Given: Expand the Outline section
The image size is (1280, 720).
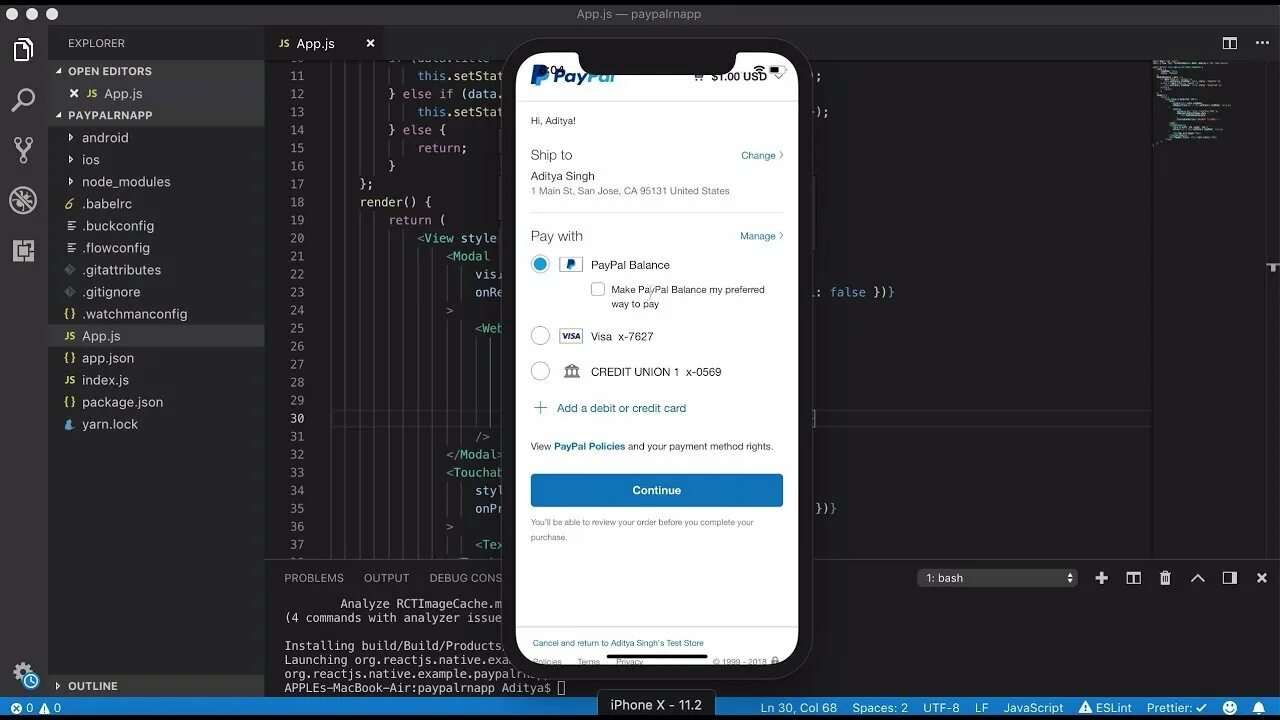Looking at the screenshot, I should coord(93,686).
